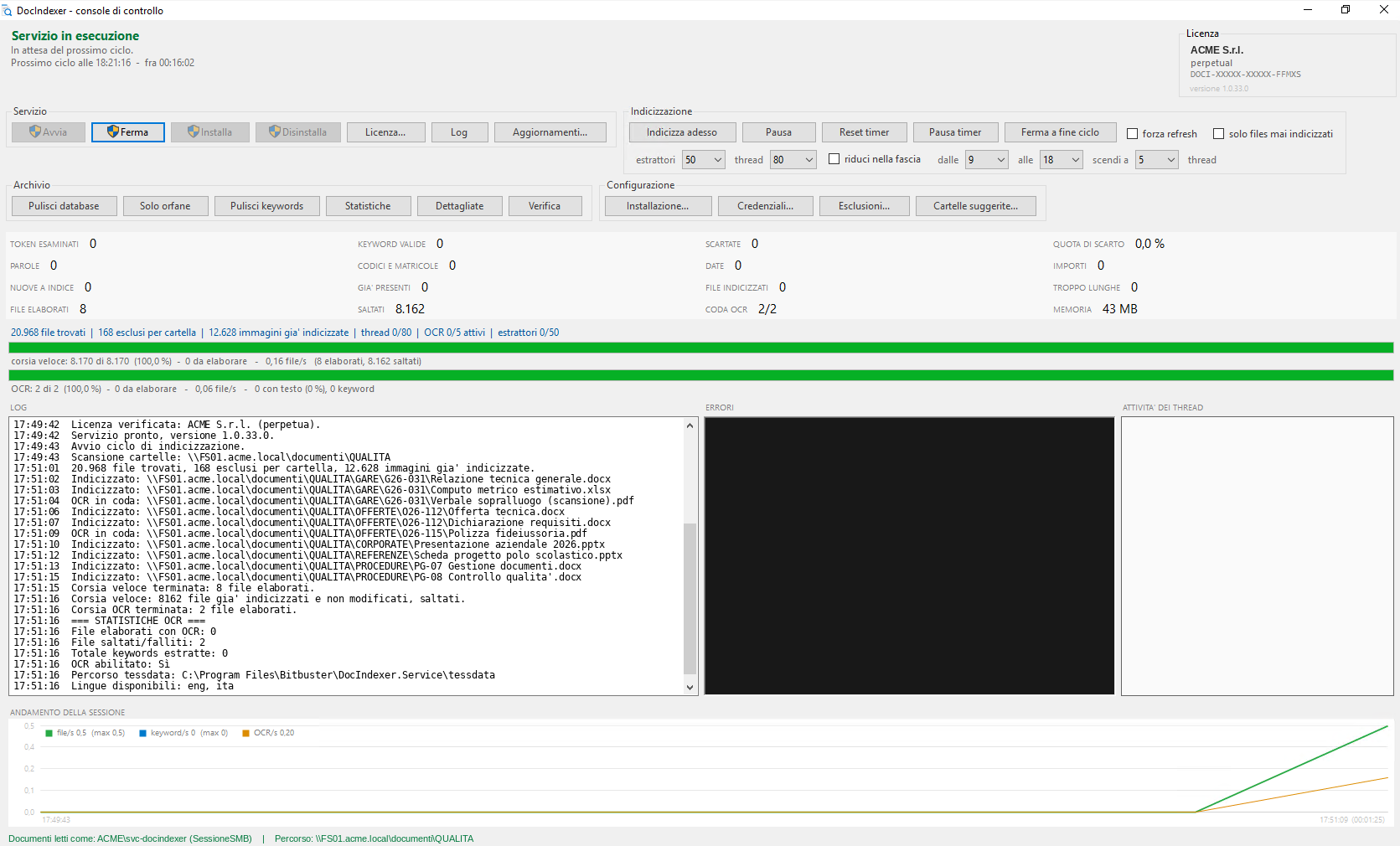Open Esclusioni... configuration
This screenshot has height=846, width=1400.
tap(864, 206)
